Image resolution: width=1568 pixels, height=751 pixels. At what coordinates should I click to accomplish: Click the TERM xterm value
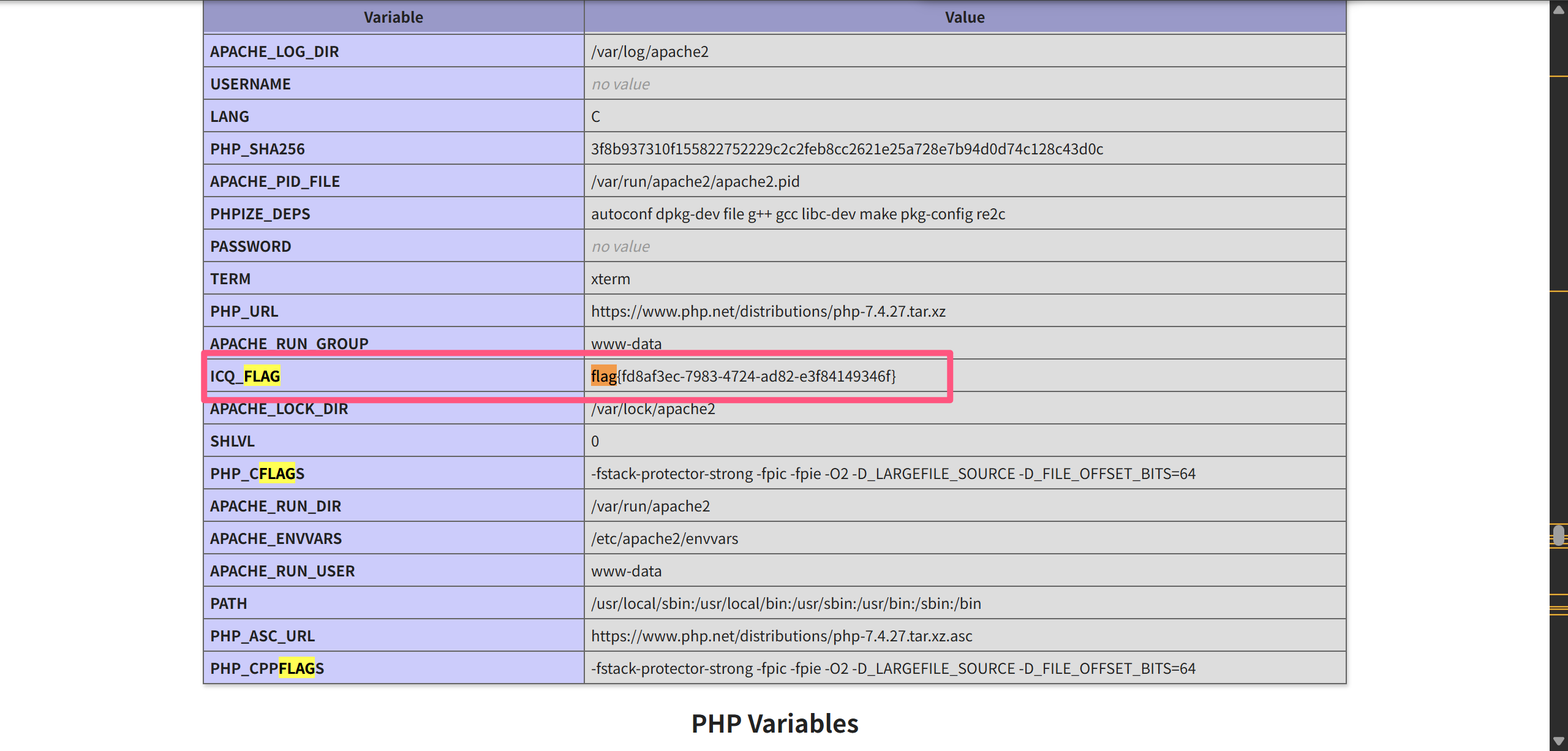(x=610, y=279)
